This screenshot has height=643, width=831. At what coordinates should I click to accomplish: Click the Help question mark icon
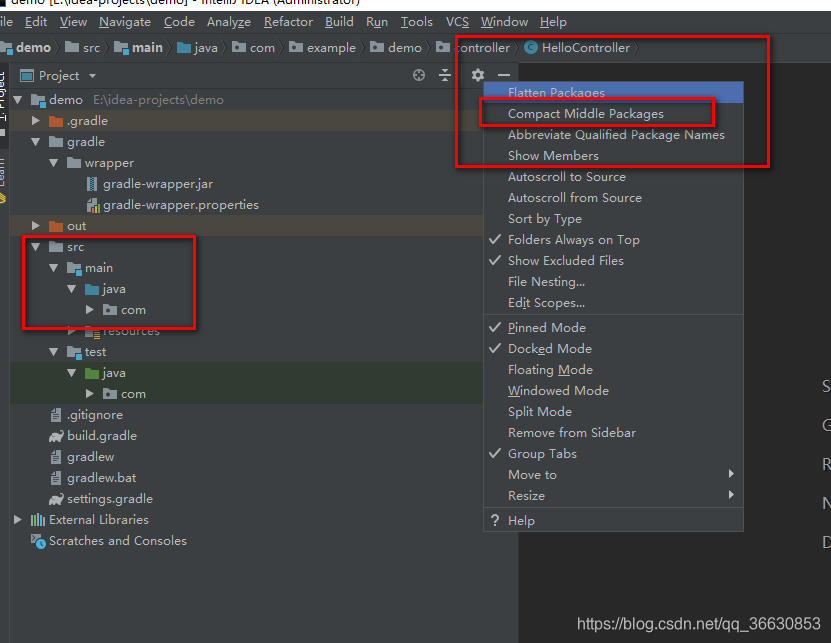click(495, 521)
